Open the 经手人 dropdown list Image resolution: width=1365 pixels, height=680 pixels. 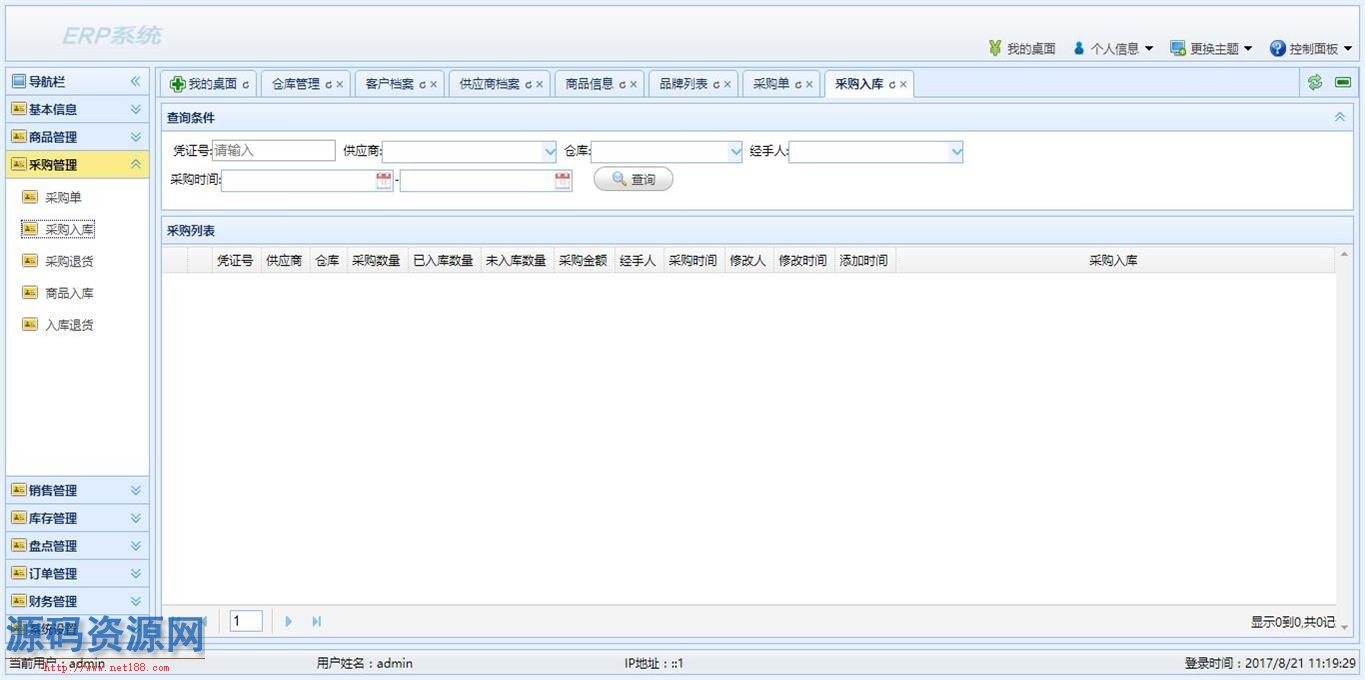pos(956,152)
